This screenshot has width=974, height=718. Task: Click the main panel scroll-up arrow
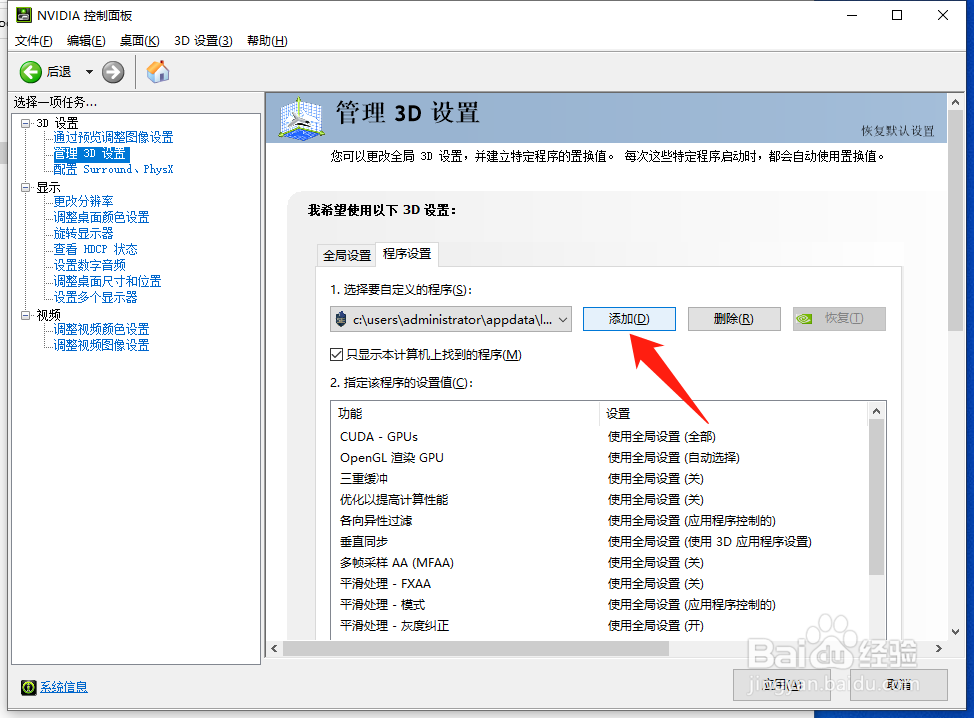pyautogui.click(x=955, y=102)
